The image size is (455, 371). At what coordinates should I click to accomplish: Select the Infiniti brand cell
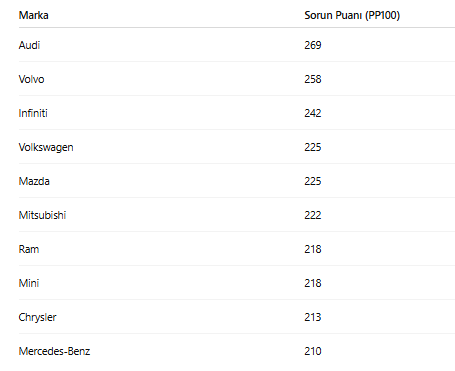point(33,113)
